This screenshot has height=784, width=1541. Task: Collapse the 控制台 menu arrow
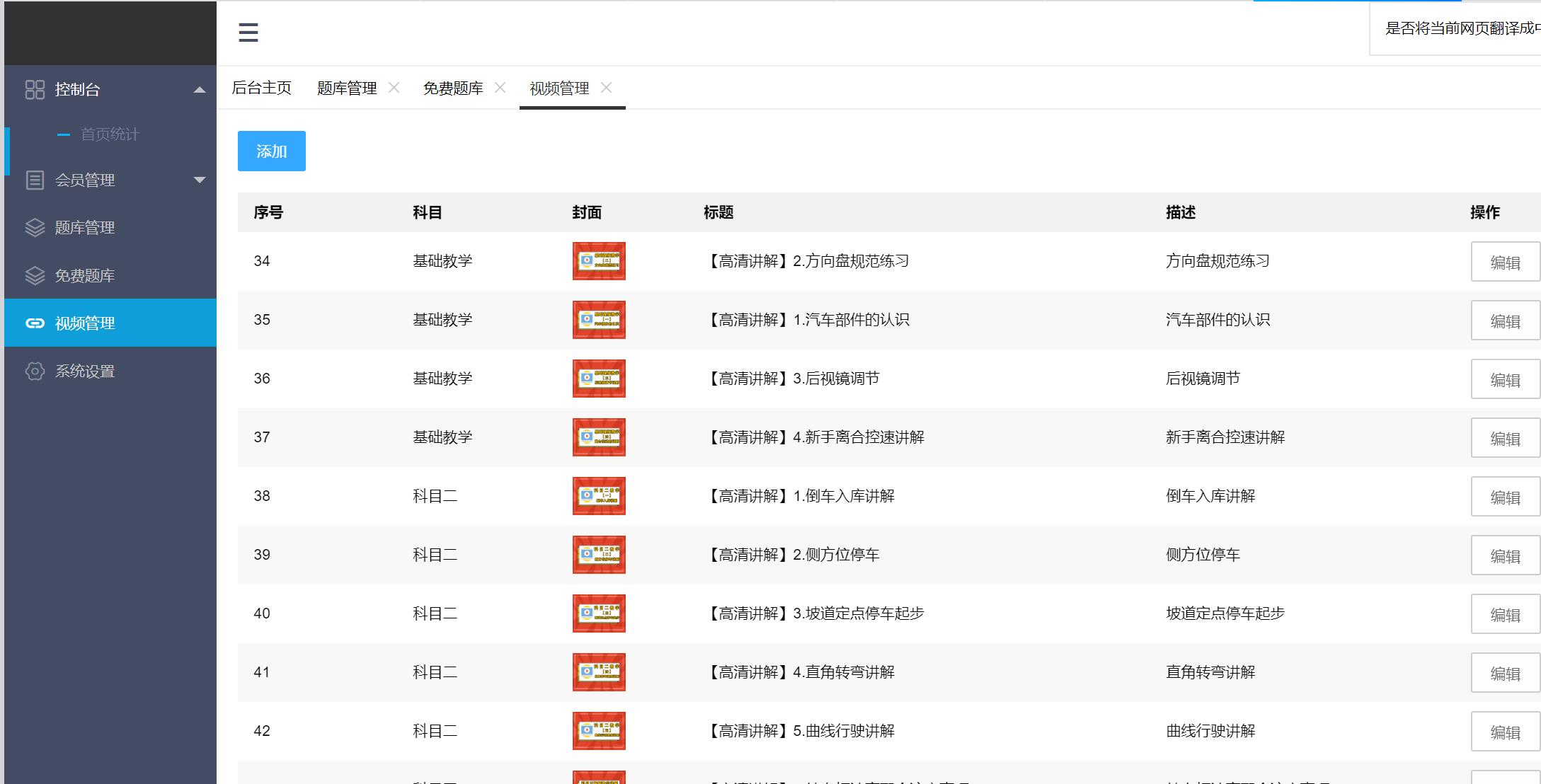click(x=200, y=90)
